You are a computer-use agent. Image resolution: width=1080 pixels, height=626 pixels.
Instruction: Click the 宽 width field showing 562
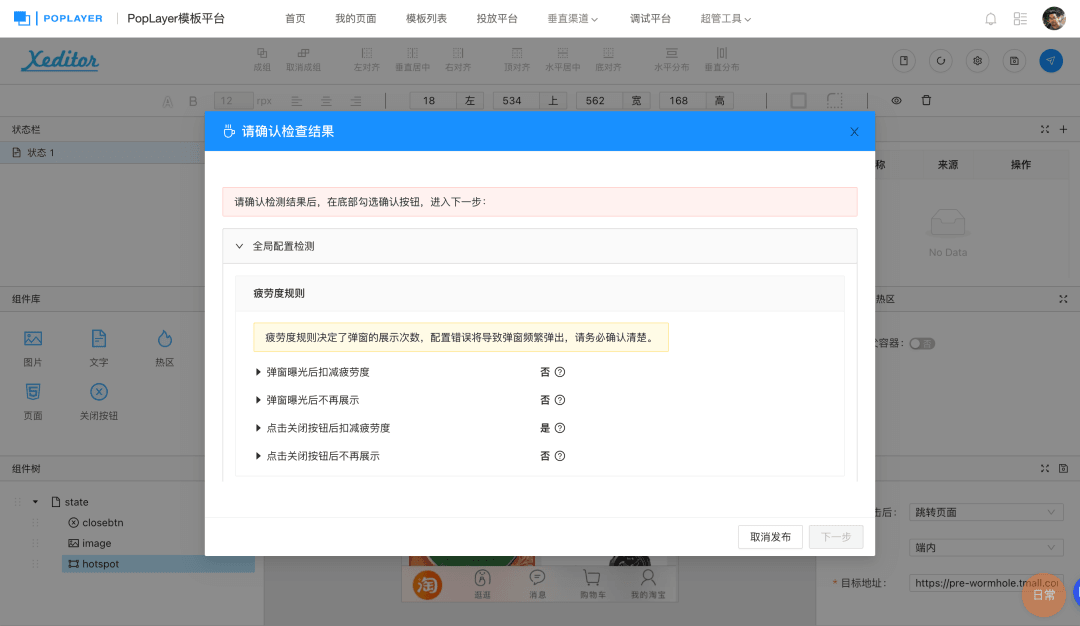click(599, 101)
